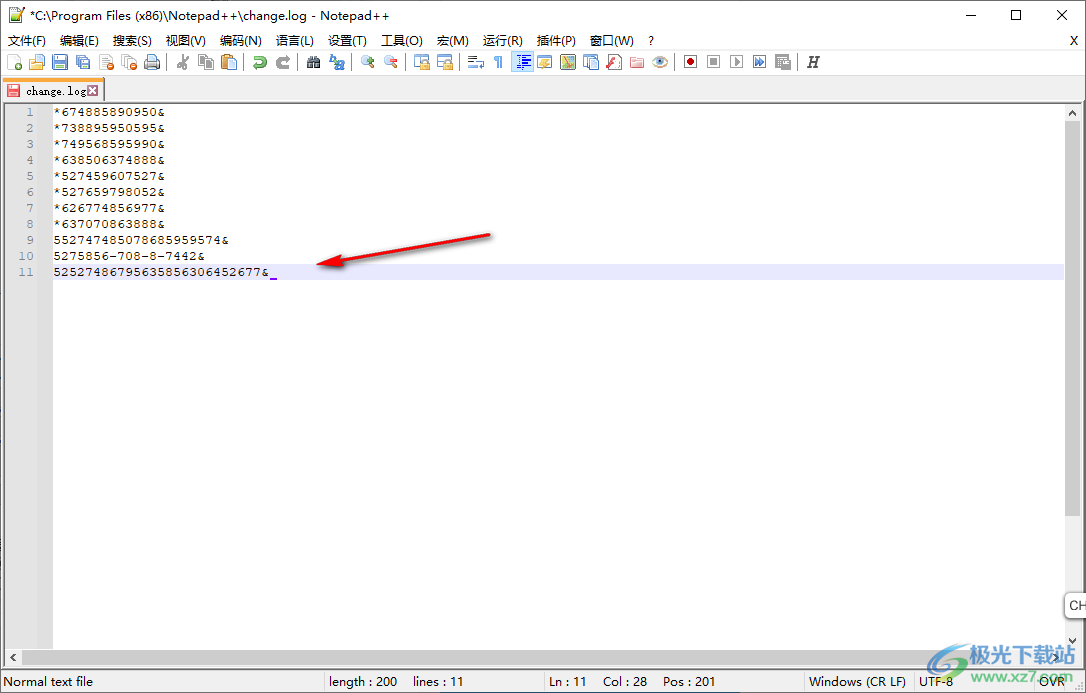Screen dimensions: 1086x693
Task: Toggle synchronized vertical scrolling
Action: point(422,62)
